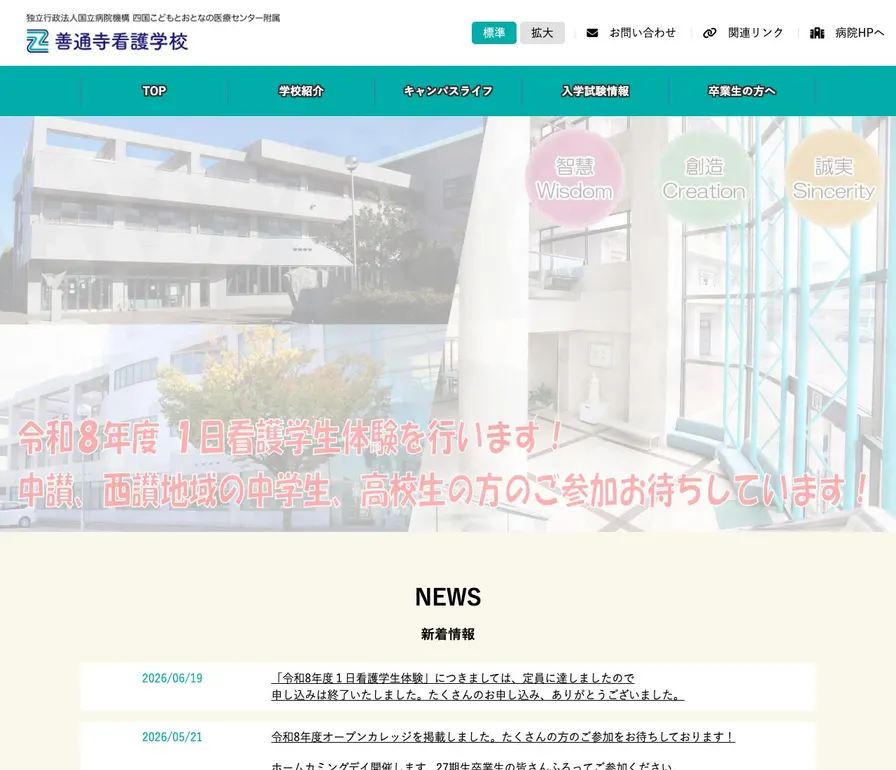The width and height of the screenshot is (896, 770).
Task: Open 関連リンク page
Action: [755, 33]
